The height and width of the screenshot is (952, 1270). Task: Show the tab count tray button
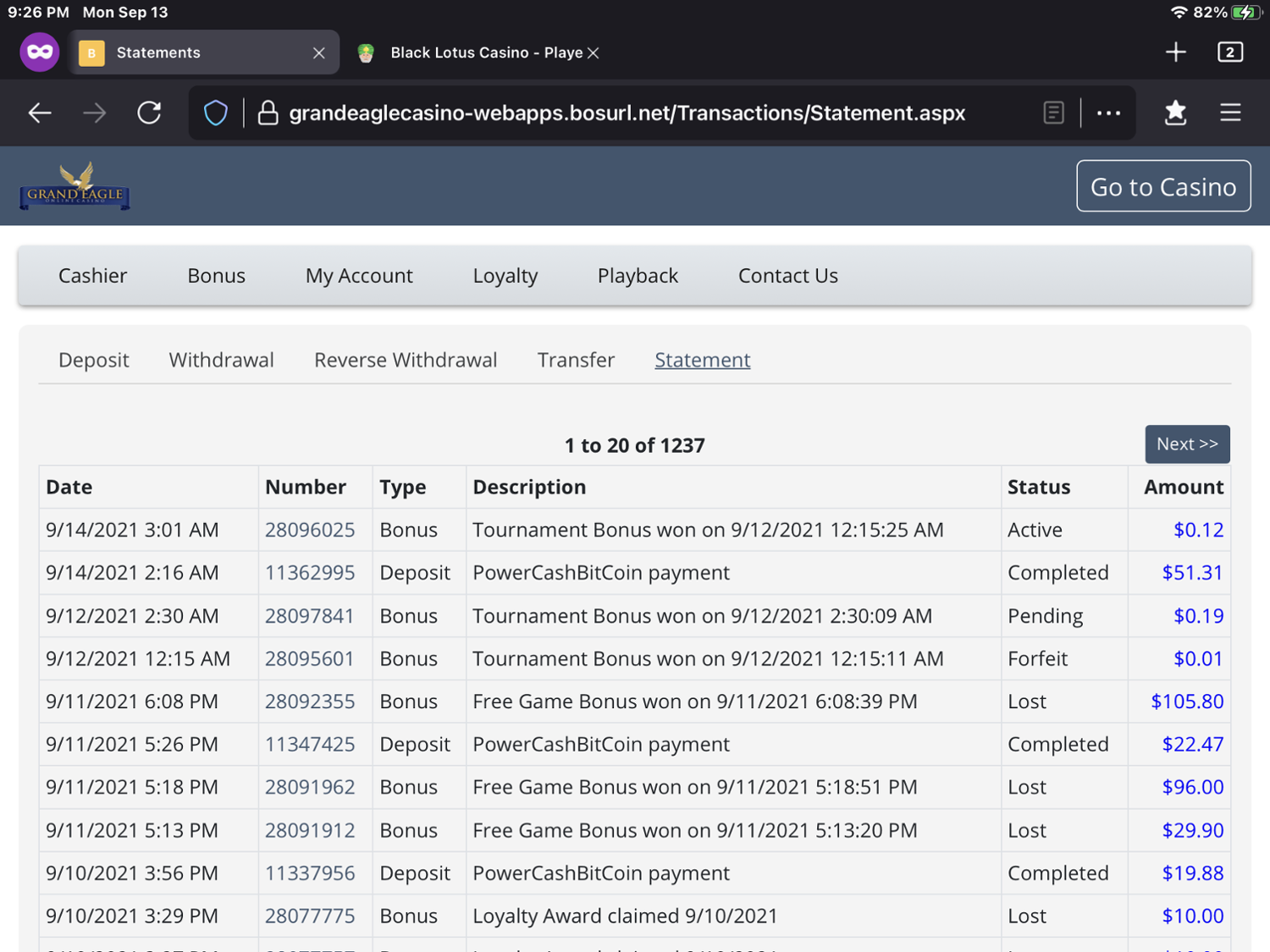[x=1230, y=52]
